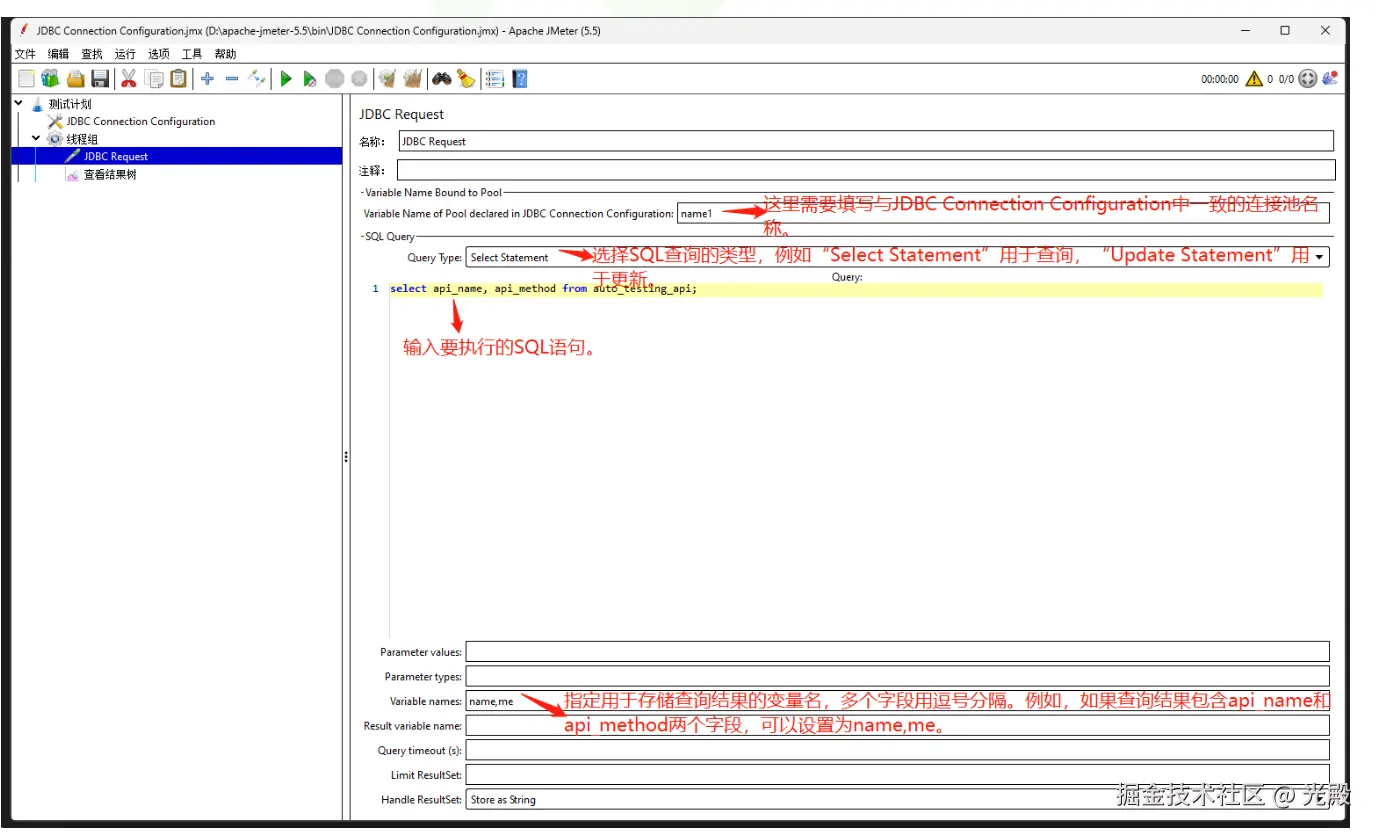This screenshot has width=1375, height=832.
Task: Click the Cut scissors icon
Action: [x=129, y=78]
